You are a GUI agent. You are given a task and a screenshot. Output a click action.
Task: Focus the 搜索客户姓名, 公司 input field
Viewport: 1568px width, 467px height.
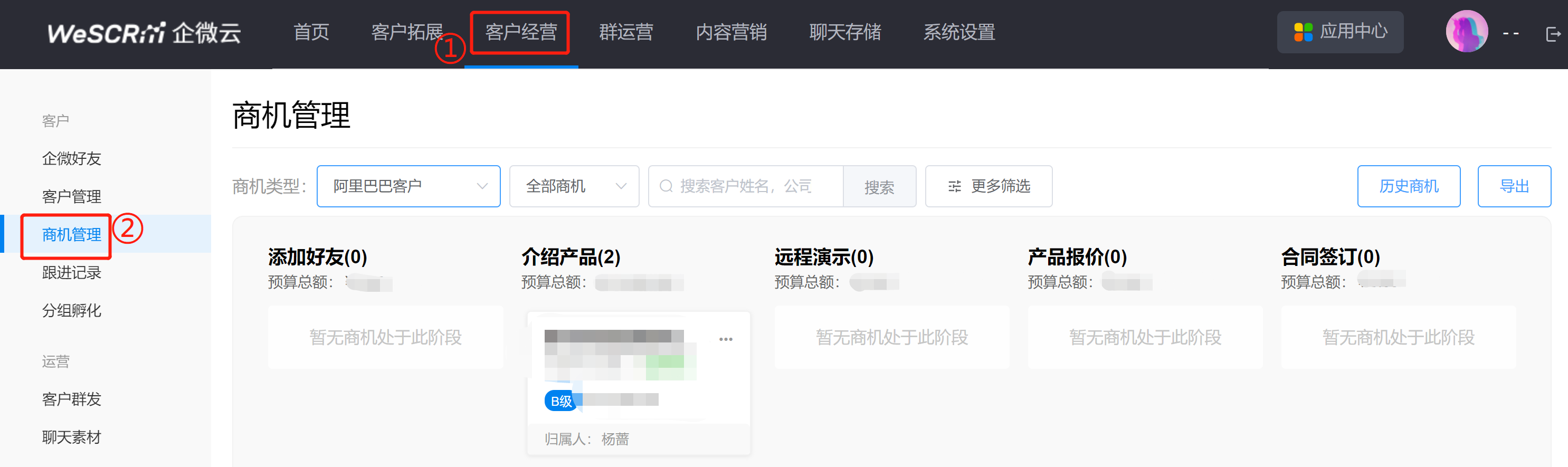coord(755,186)
